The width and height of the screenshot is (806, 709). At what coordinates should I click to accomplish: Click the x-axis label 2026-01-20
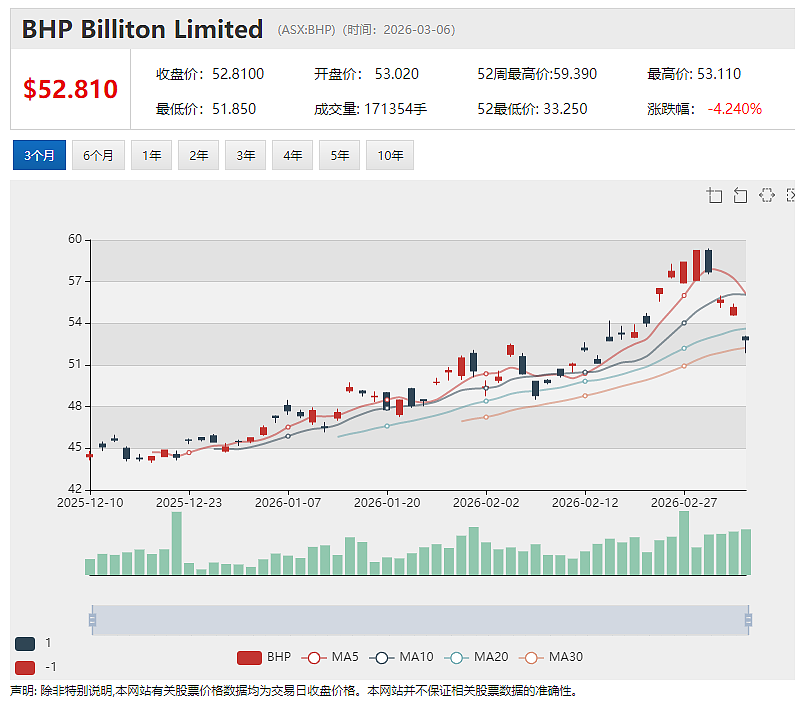387,503
